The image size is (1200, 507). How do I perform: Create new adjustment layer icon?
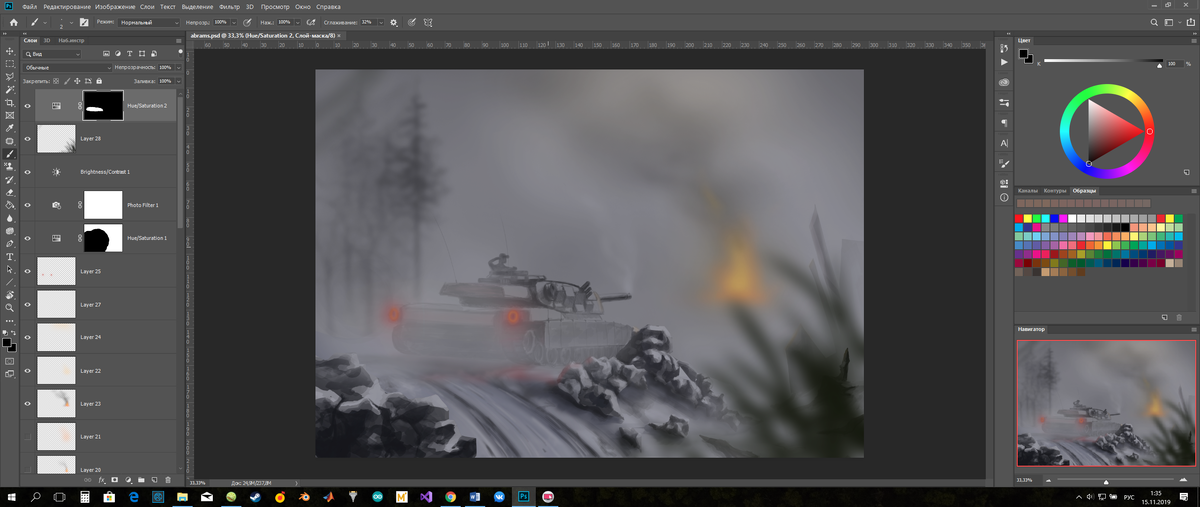coord(129,479)
